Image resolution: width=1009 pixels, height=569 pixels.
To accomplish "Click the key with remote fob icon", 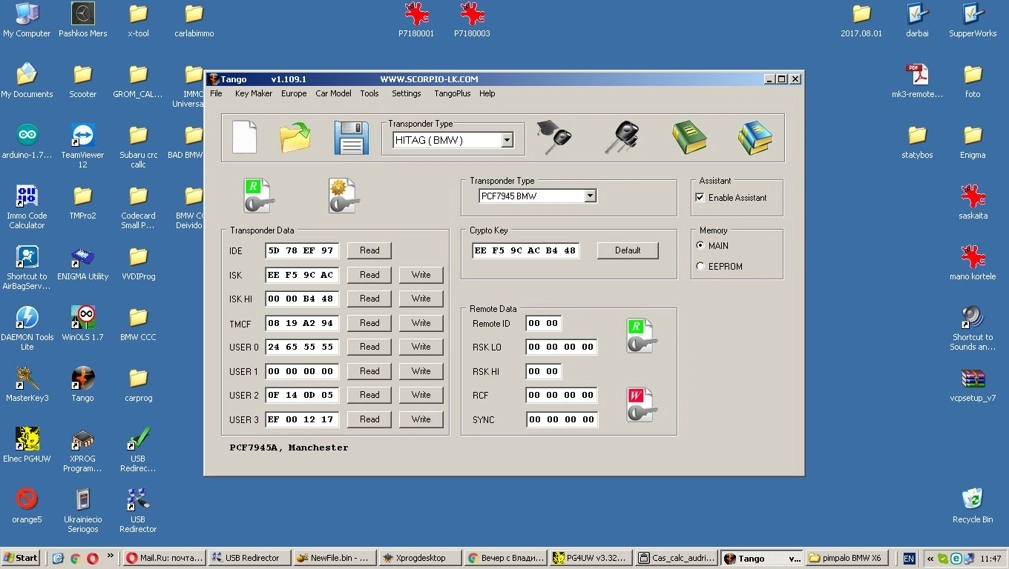I will pos(622,137).
